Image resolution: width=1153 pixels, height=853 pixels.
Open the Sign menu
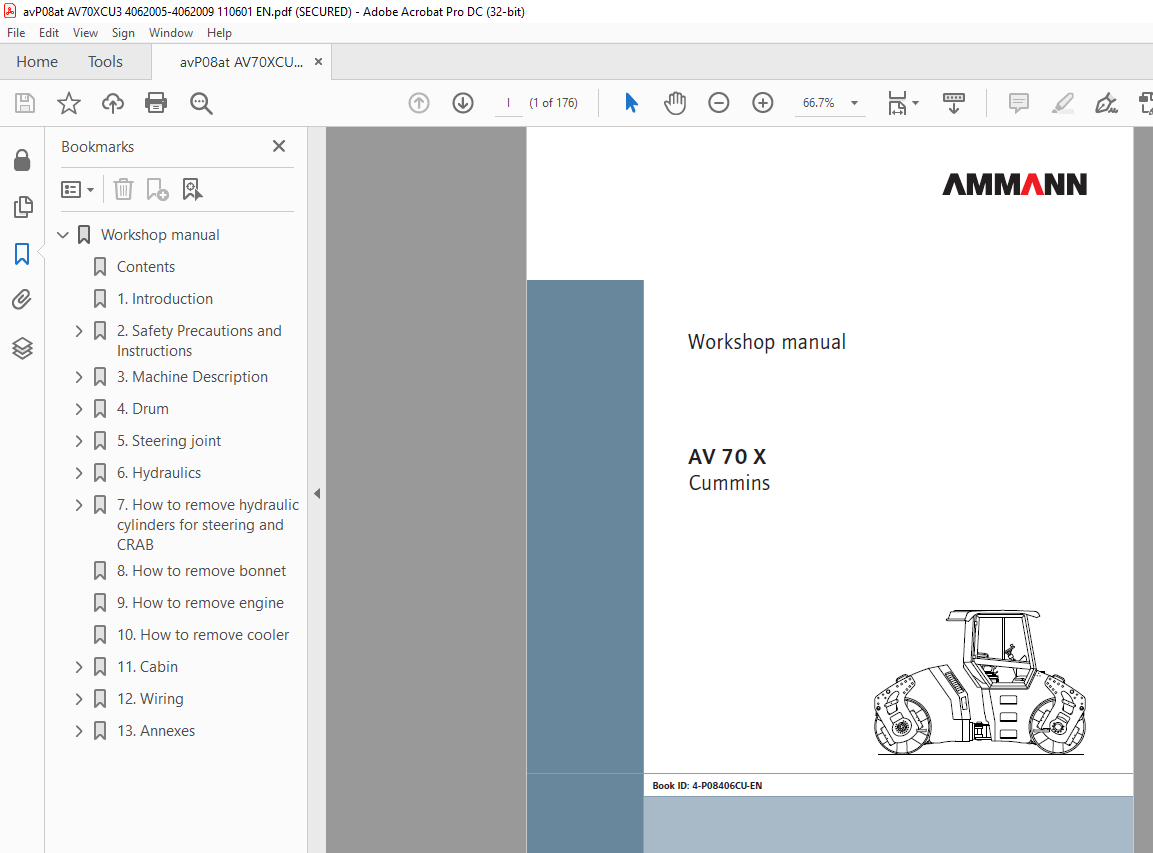pyautogui.click(x=123, y=33)
